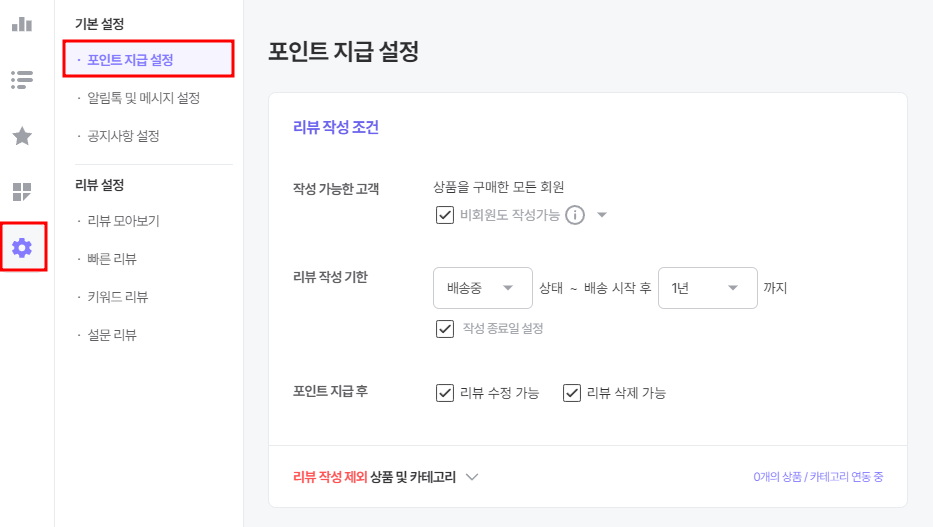
Task: Toggle the 비회원도 작성가능 checkbox
Action: [444, 215]
